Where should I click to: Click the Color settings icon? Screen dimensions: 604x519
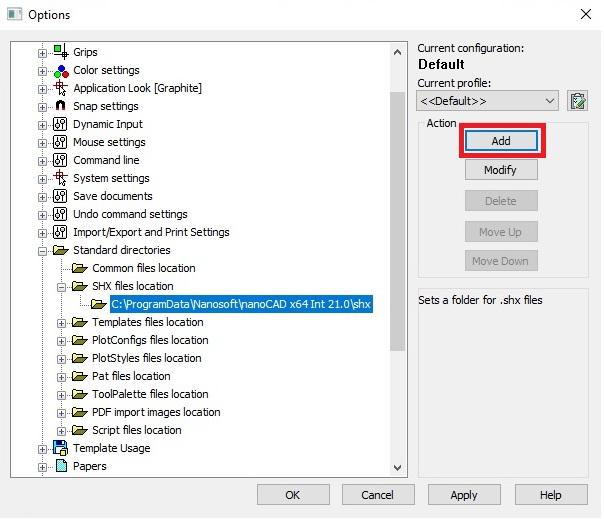coord(59,70)
